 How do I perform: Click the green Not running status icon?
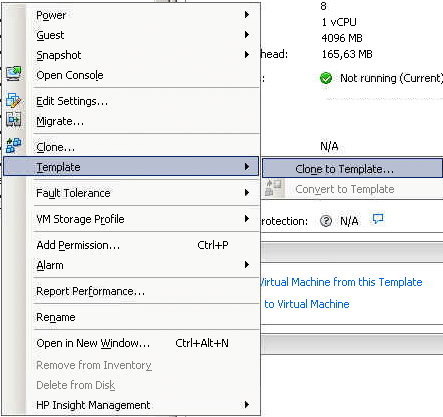tap(326, 78)
